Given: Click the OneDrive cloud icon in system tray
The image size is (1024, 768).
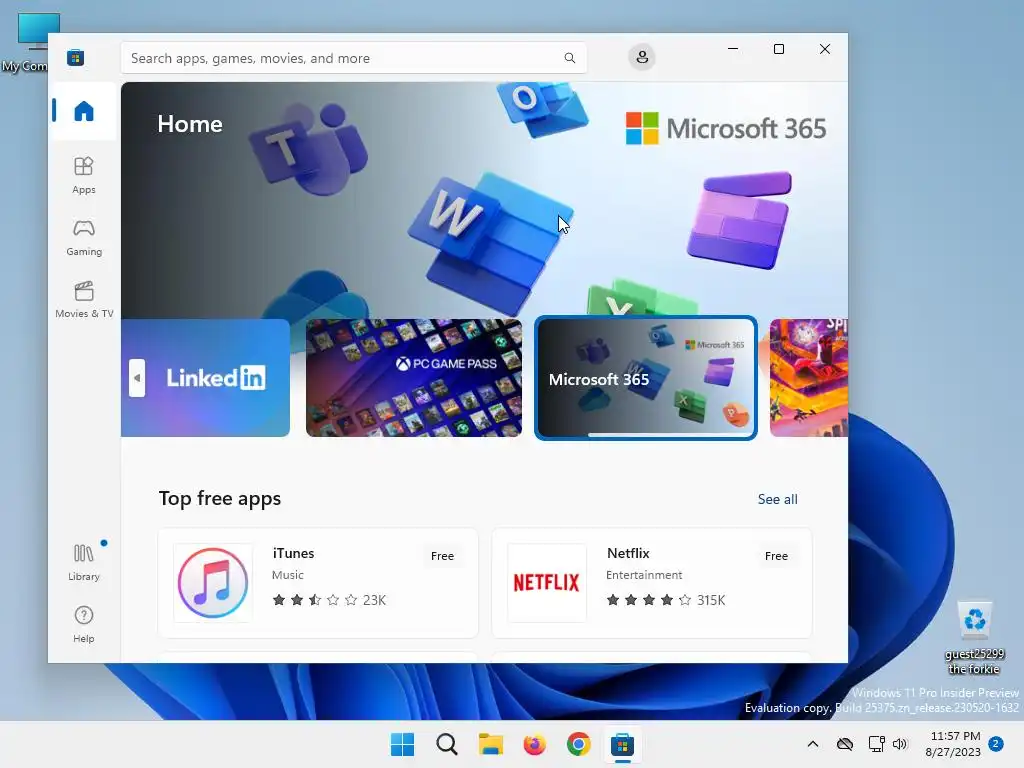Looking at the screenshot, I should (x=845, y=744).
